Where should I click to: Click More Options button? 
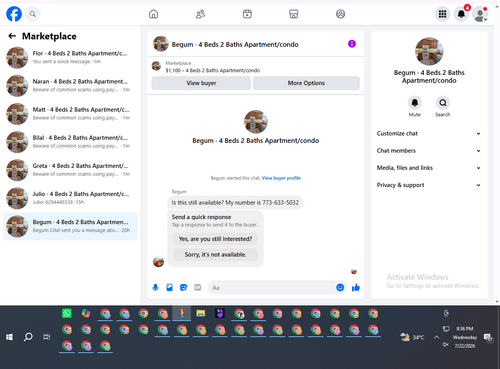[306, 83]
